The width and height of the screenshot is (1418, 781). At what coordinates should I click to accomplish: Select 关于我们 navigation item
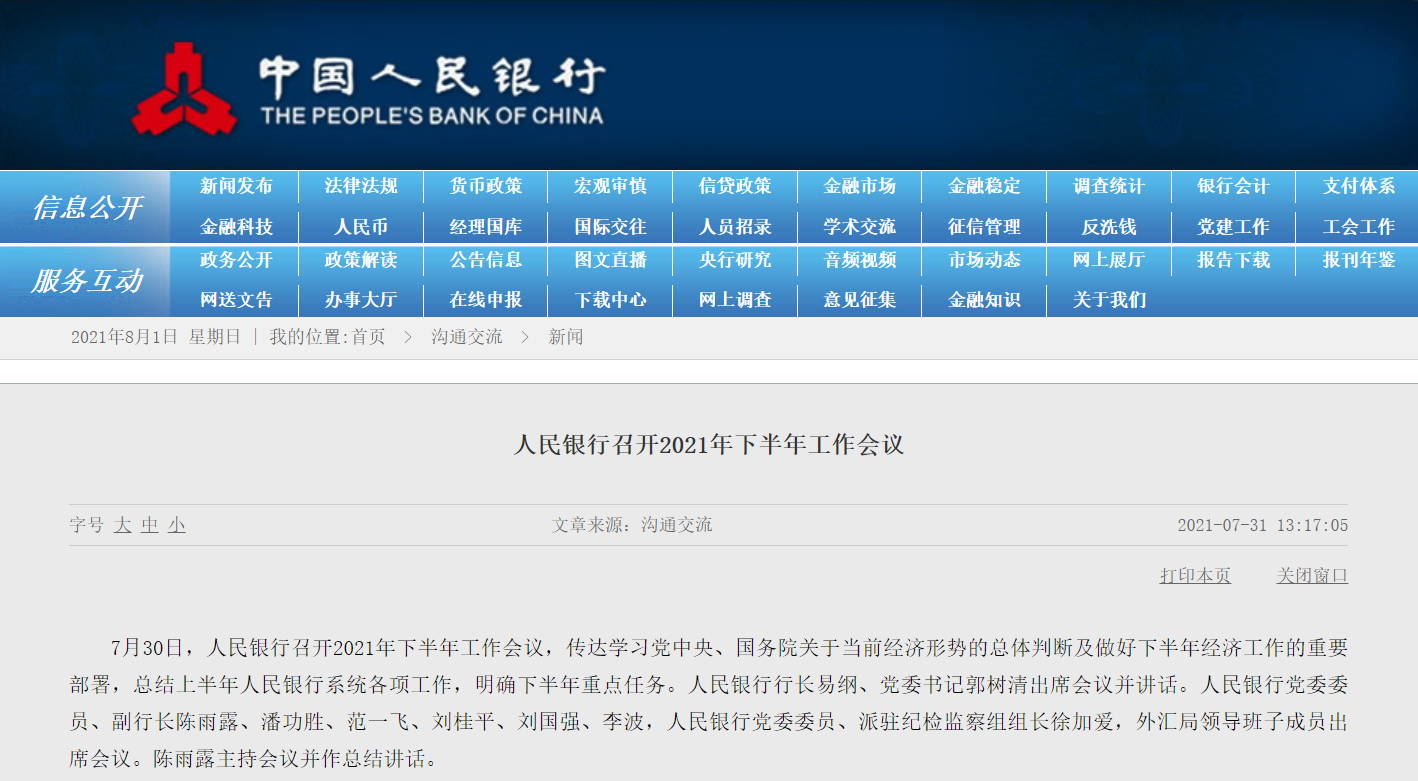(1109, 300)
